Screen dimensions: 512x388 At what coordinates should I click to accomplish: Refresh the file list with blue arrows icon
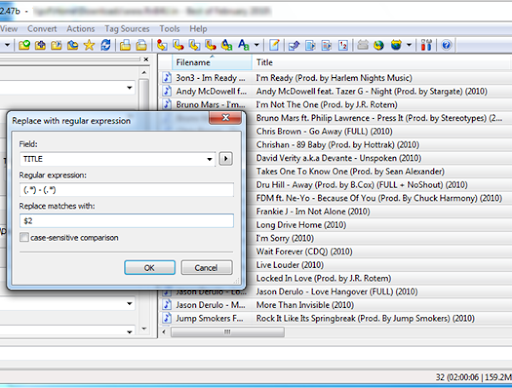105,45
